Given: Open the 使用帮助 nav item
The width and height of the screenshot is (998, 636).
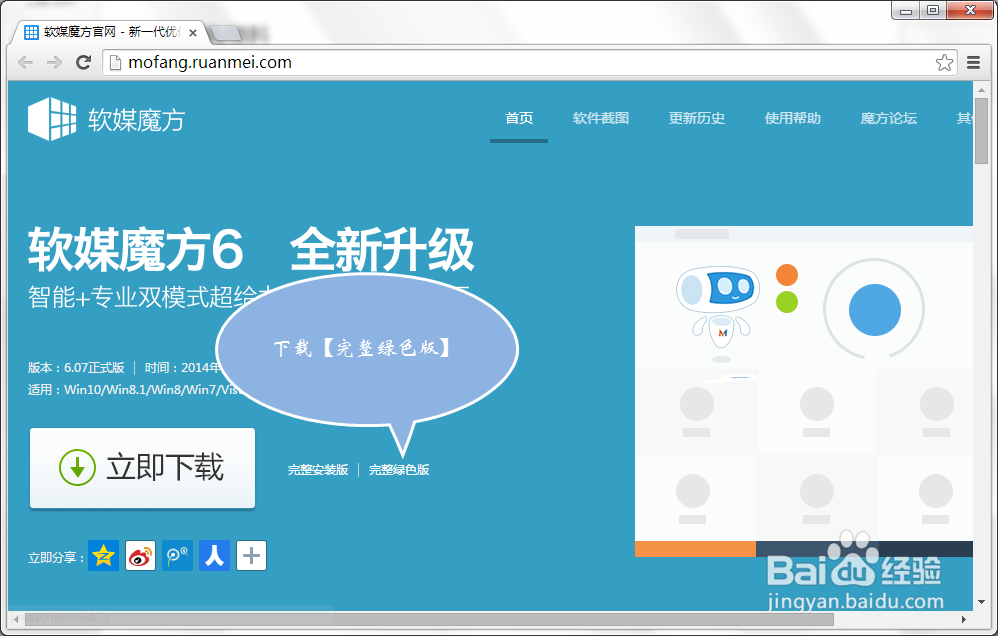Looking at the screenshot, I should (x=792, y=118).
